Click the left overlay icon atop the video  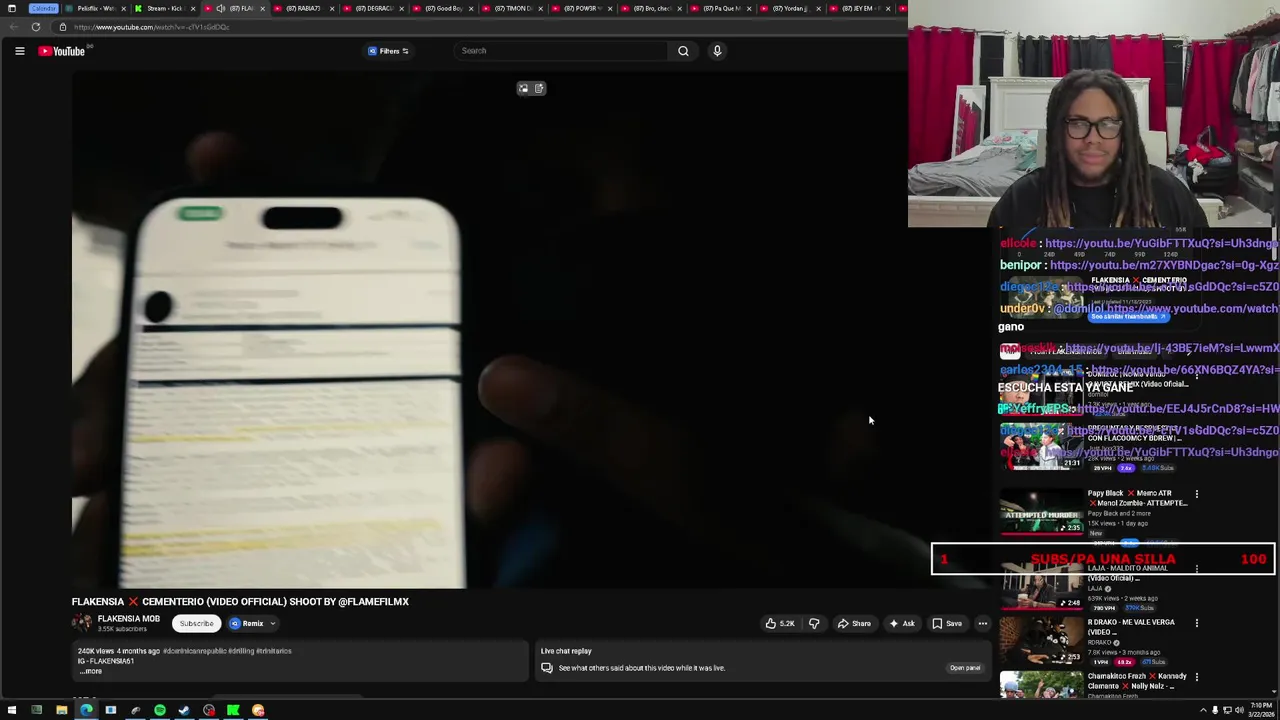pos(523,88)
